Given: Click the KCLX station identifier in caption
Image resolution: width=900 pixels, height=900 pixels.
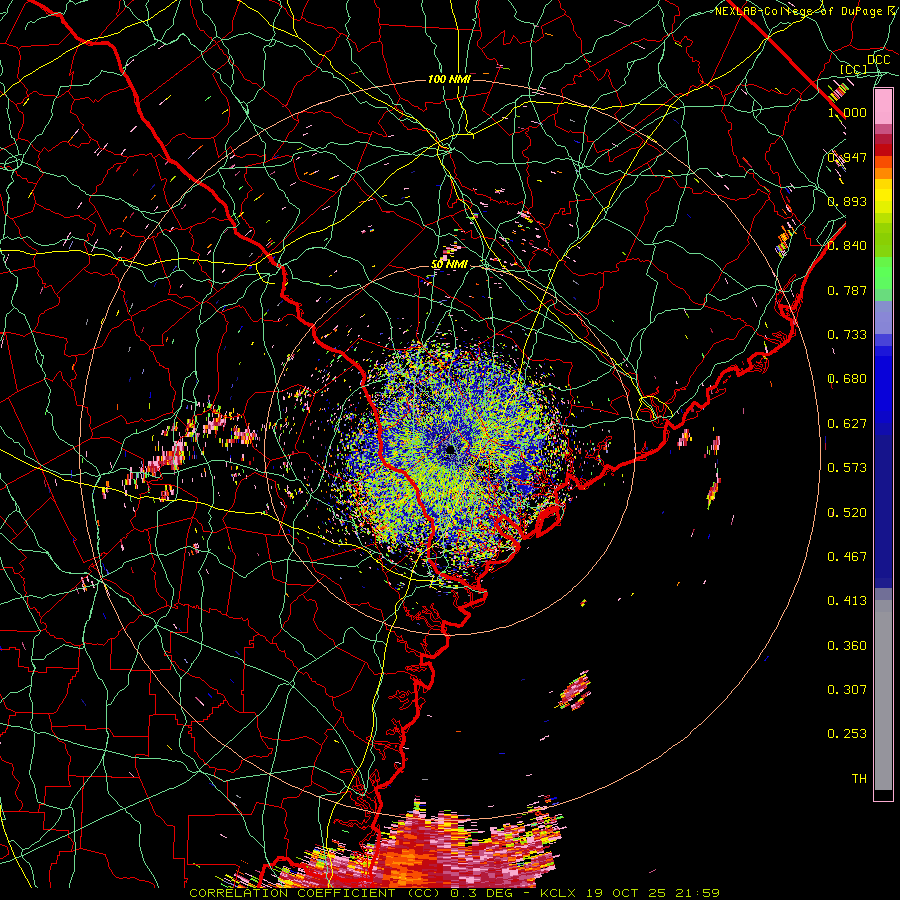Looking at the screenshot, I should pos(558,893).
